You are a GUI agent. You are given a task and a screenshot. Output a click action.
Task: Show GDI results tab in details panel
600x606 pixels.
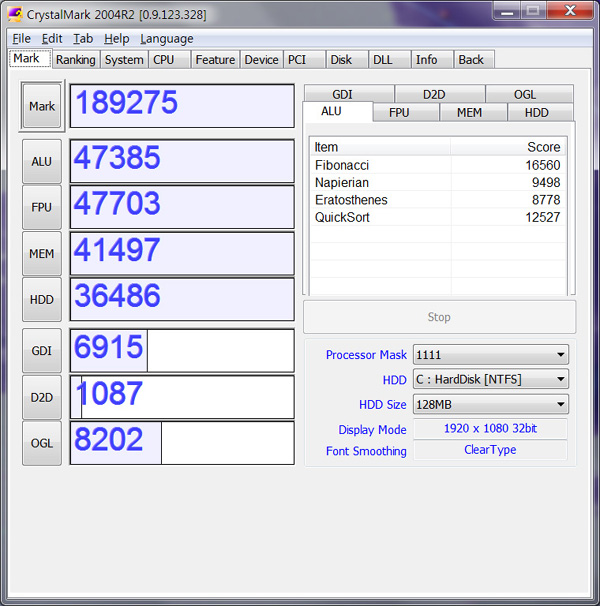coord(348,94)
